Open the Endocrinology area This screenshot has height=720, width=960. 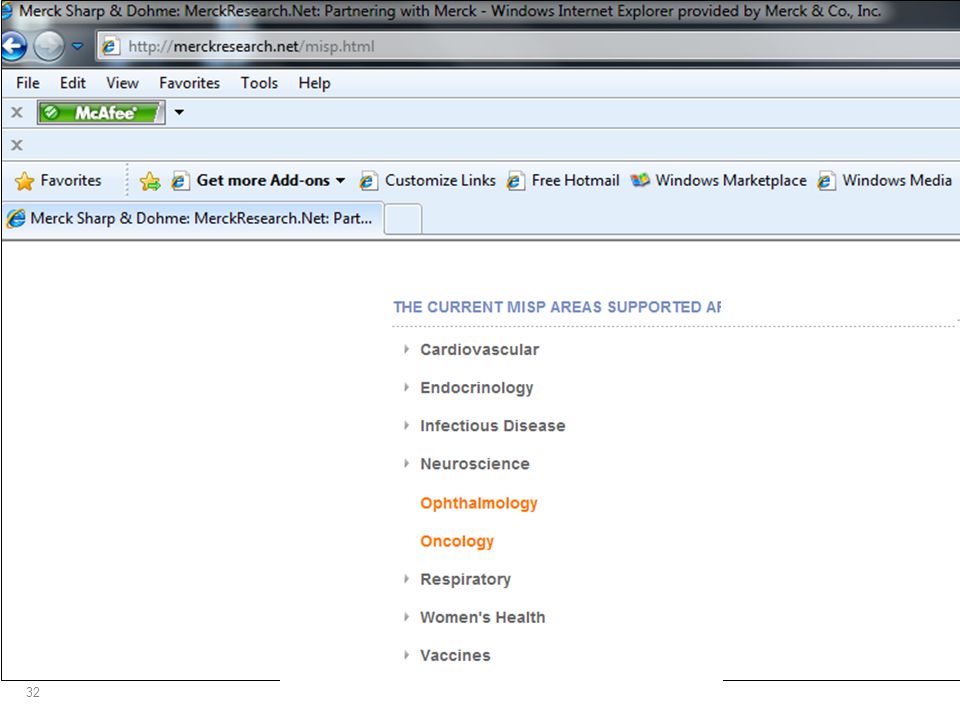click(x=476, y=388)
